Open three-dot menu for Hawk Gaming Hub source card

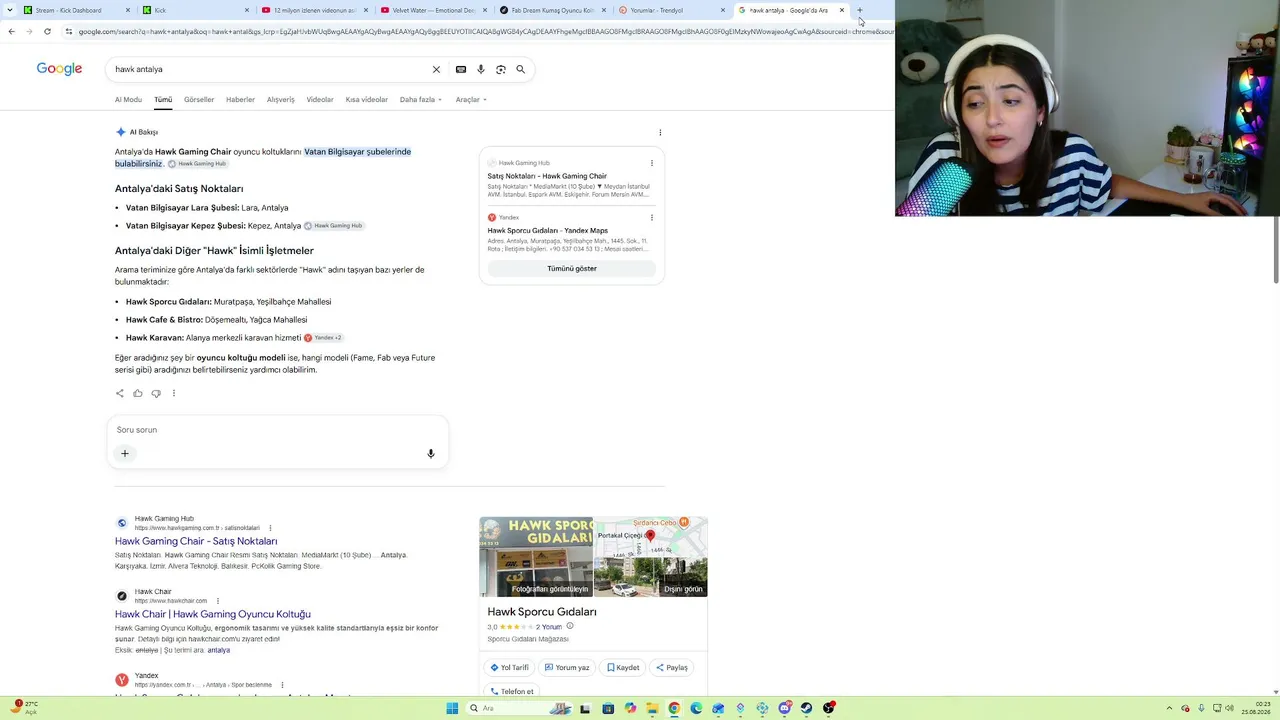point(652,163)
